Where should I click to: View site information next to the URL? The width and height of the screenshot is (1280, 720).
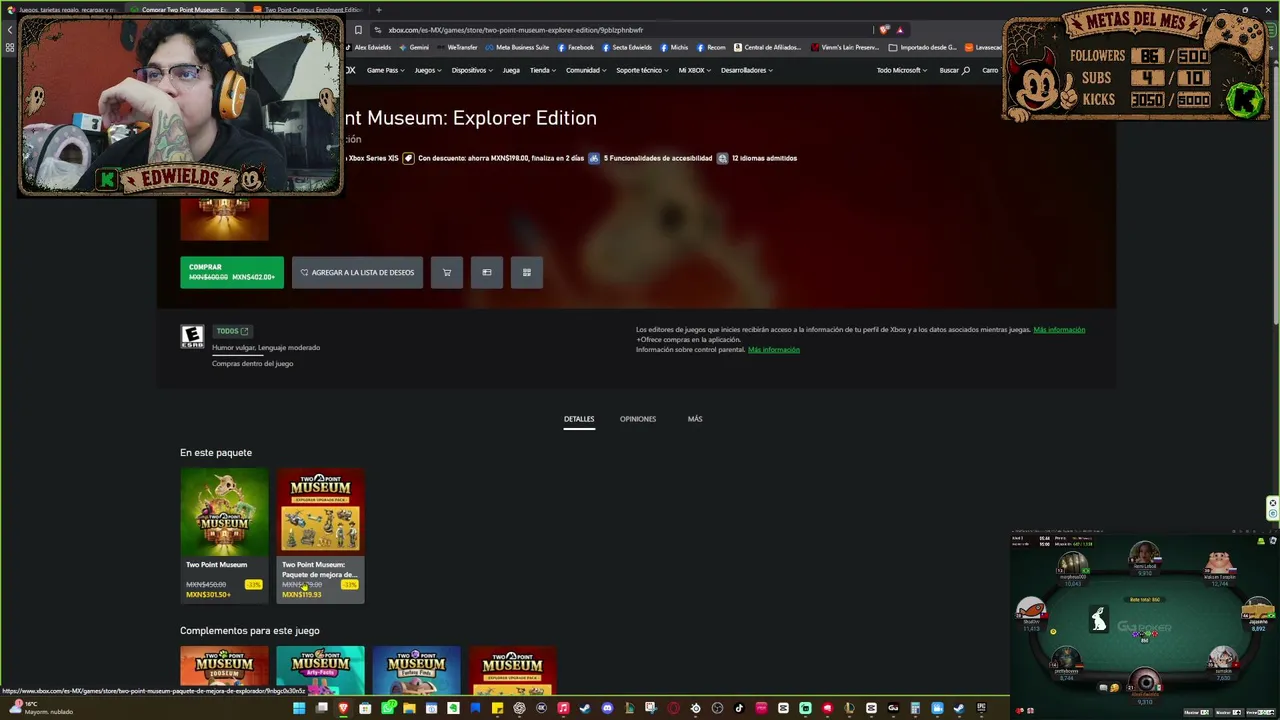[x=377, y=30]
